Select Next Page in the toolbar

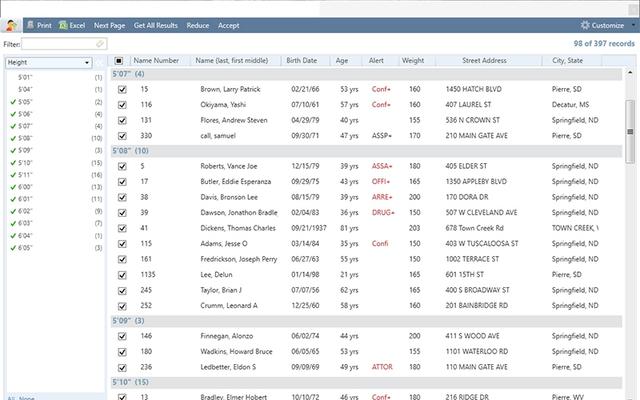pos(109,24)
